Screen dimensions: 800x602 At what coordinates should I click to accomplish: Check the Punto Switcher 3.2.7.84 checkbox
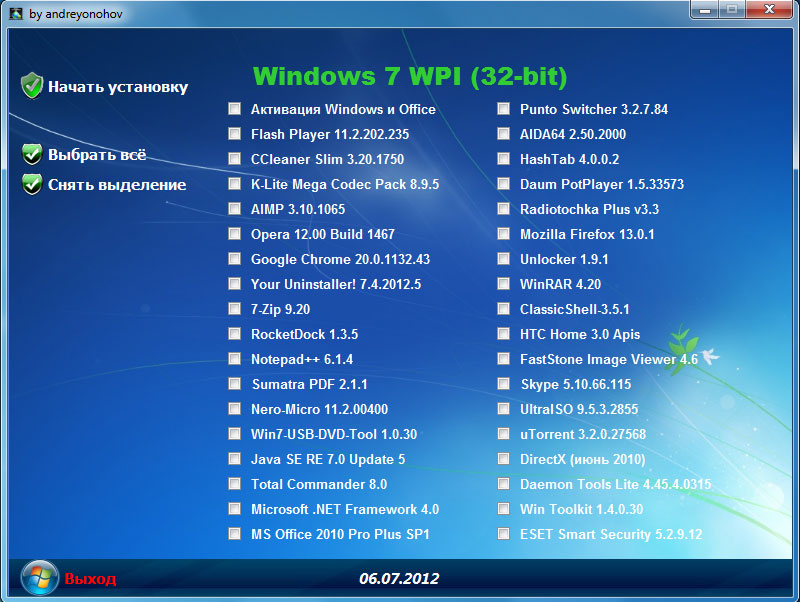tap(504, 109)
